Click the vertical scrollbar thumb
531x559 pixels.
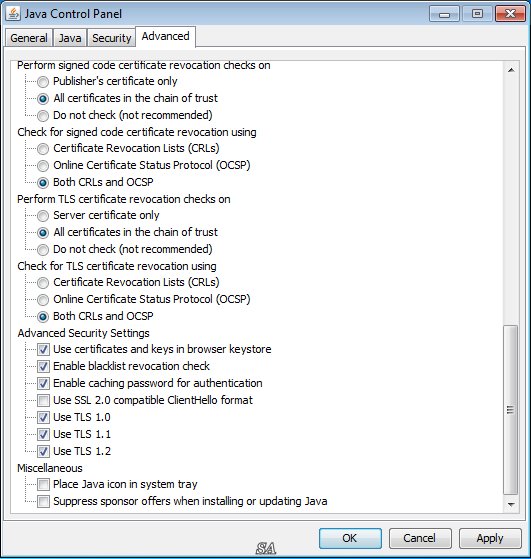pos(511,410)
